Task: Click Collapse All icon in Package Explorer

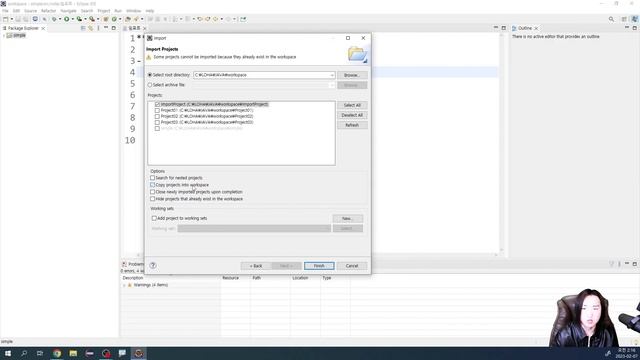Action: tap(83, 28)
